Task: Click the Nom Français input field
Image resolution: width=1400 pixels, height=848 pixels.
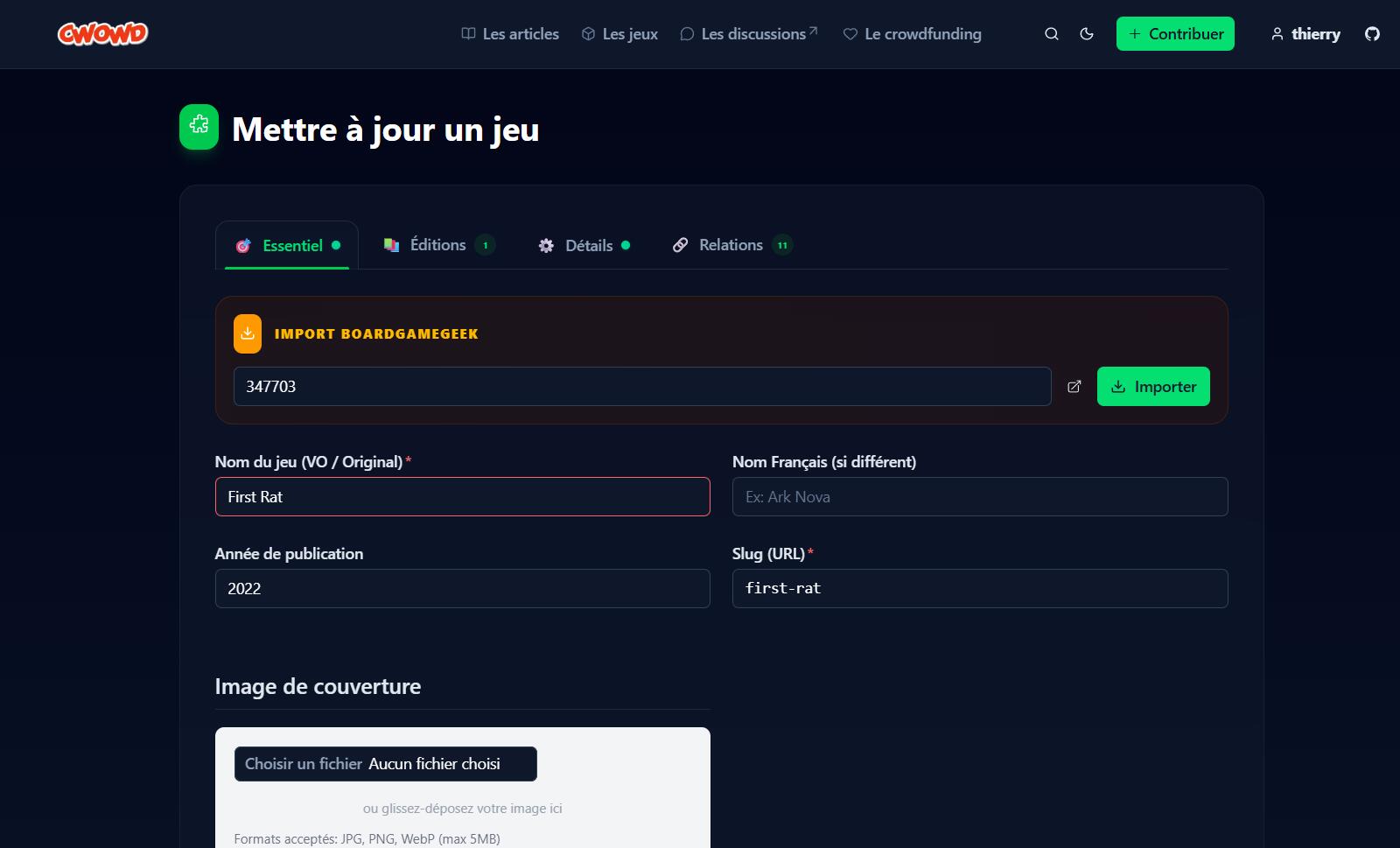Action: [x=979, y=497]
